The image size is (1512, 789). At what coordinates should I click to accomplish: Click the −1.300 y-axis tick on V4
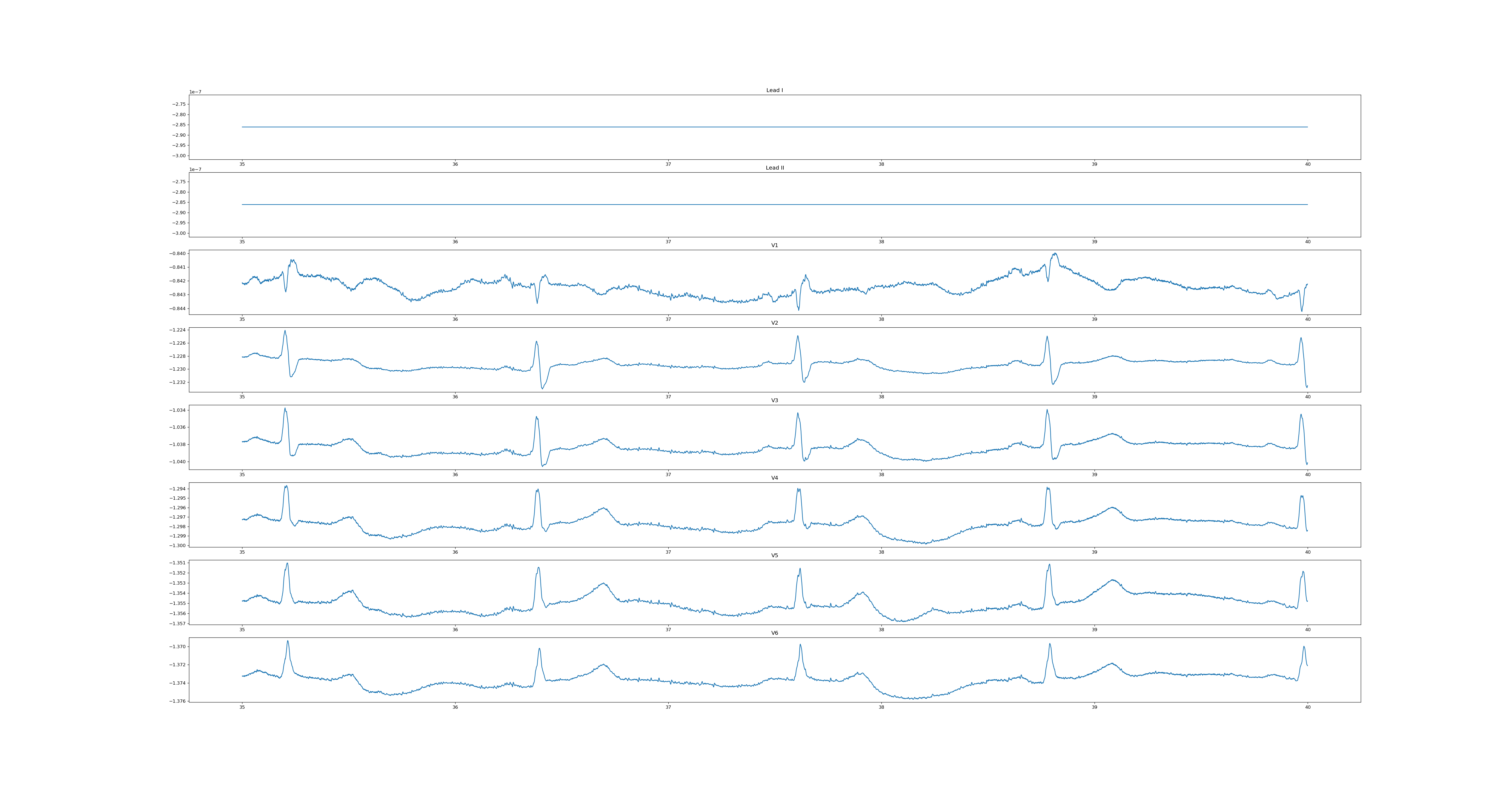tap(177, 545)
